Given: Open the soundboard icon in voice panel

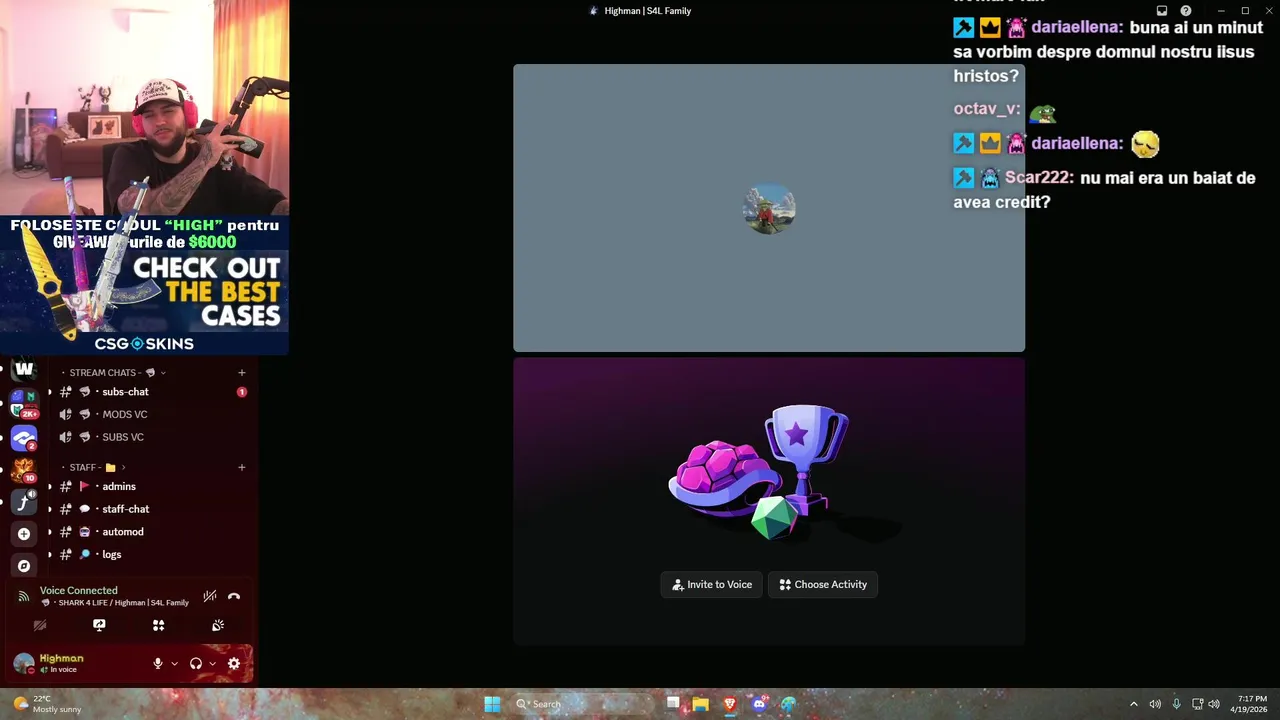Looking at the screenshot, I should [x=218, y=625].
